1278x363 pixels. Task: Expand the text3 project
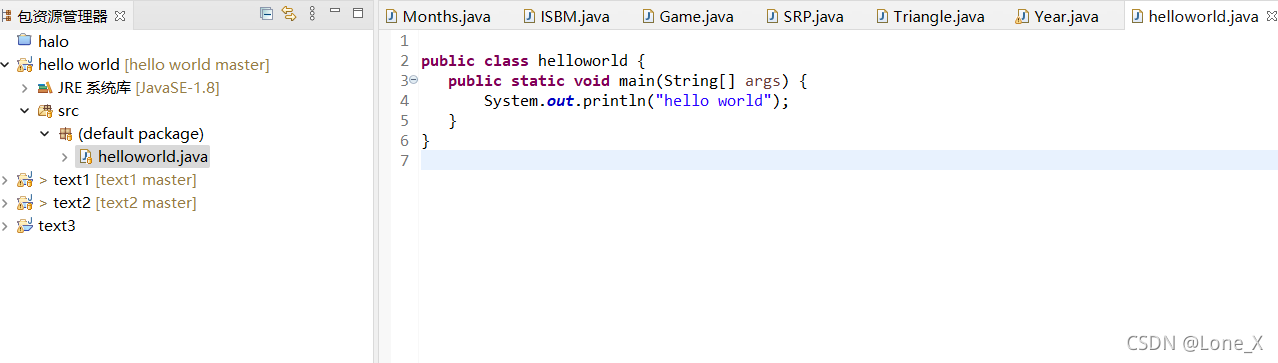point(6,226)
